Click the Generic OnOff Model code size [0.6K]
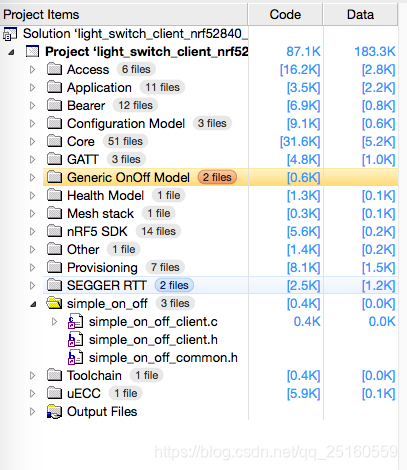The image size is (407, 470). (304, 178)
